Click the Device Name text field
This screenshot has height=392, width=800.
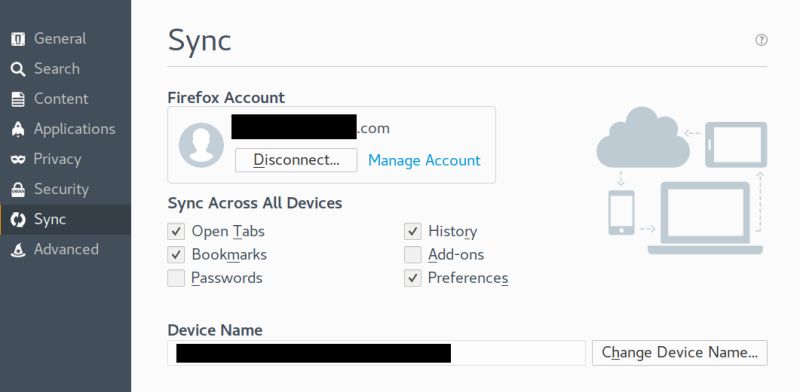click(377, 353)
